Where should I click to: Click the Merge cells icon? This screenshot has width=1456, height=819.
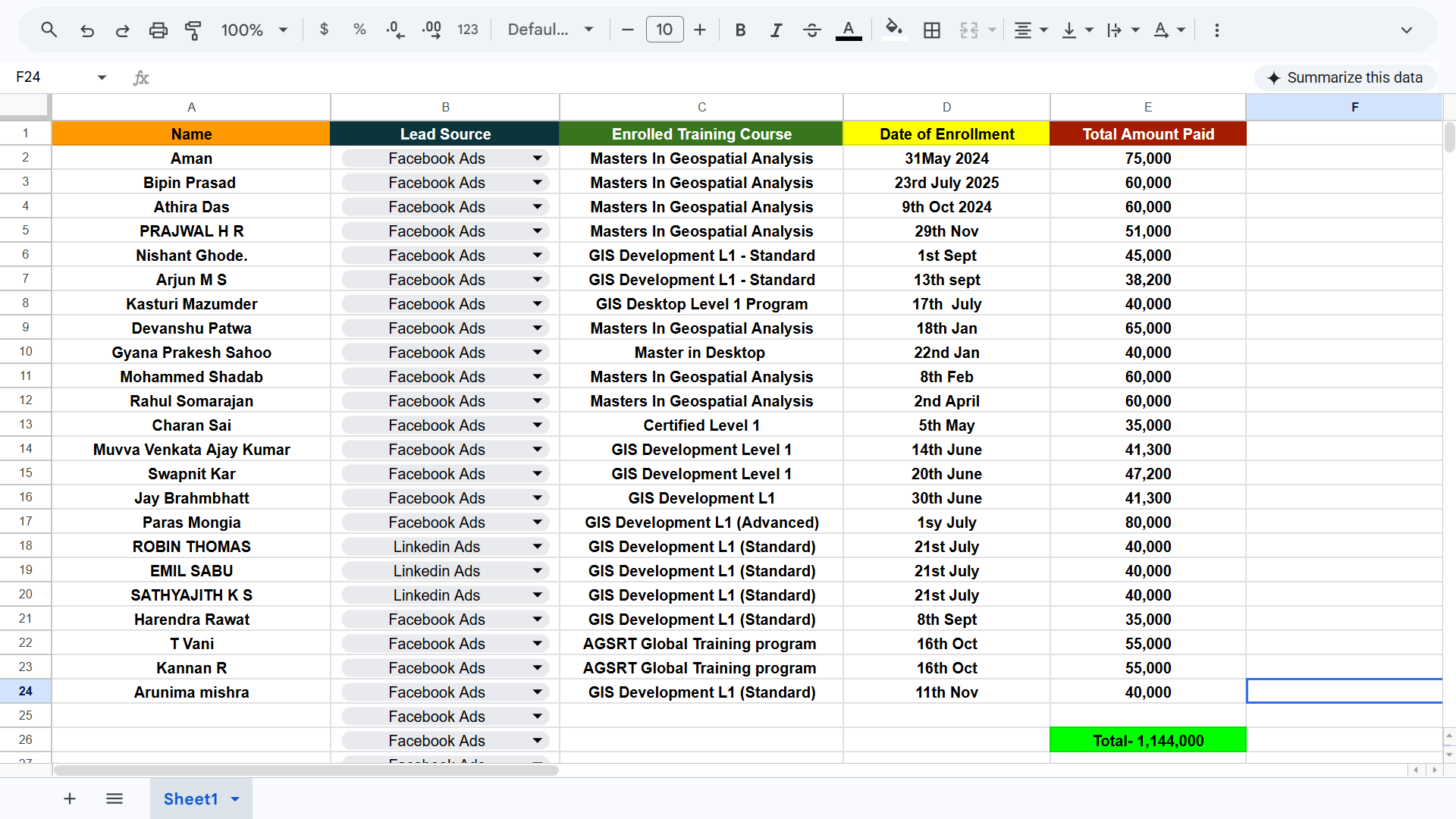pos(969,30)
